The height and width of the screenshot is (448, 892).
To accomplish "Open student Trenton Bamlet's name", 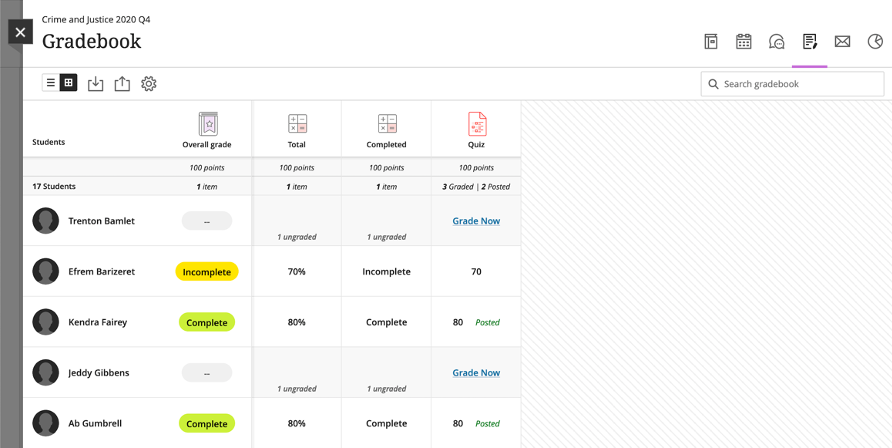I will 101,221.
